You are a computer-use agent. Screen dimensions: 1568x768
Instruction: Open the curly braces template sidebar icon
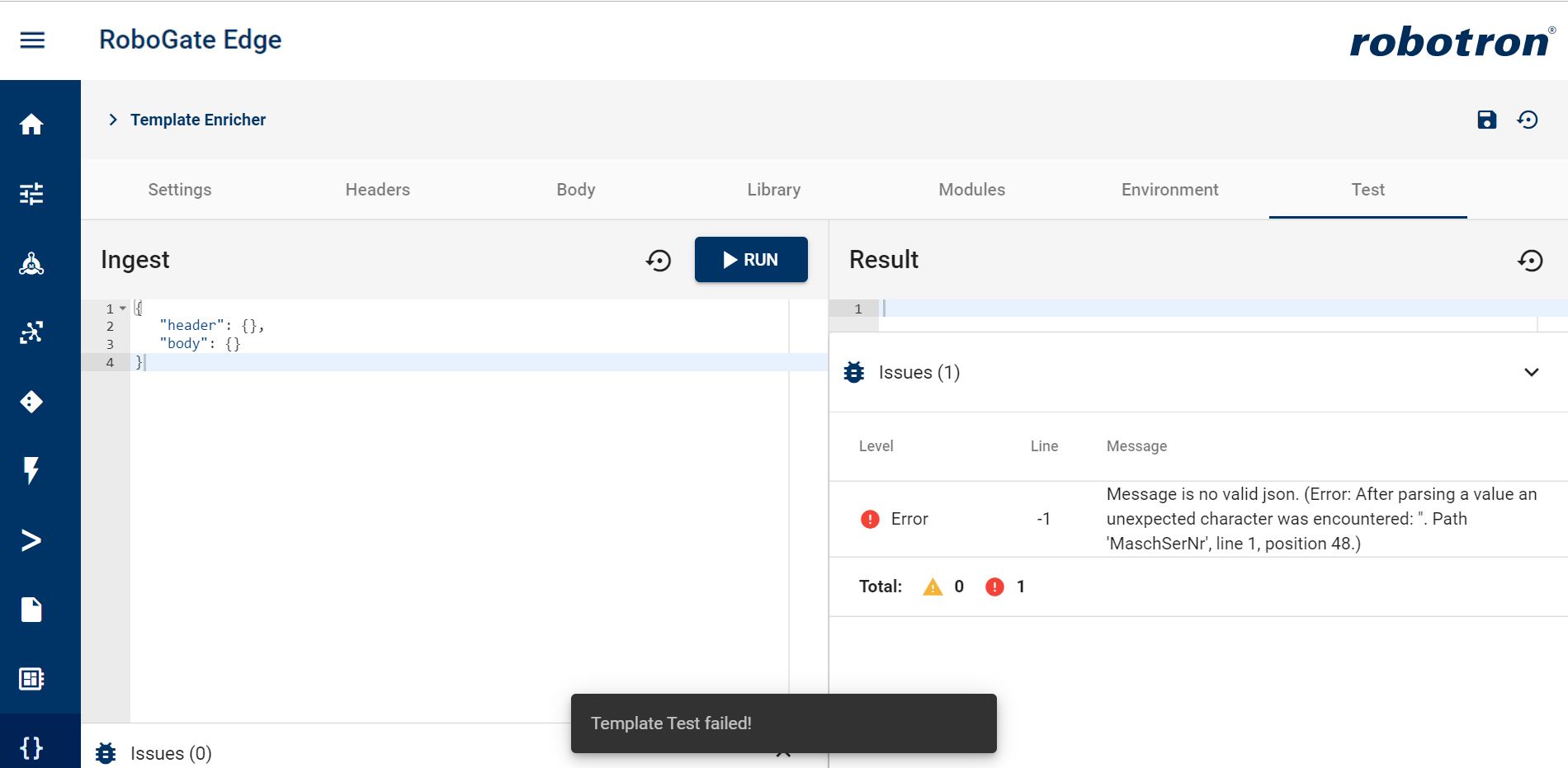[x=31, y=748]
